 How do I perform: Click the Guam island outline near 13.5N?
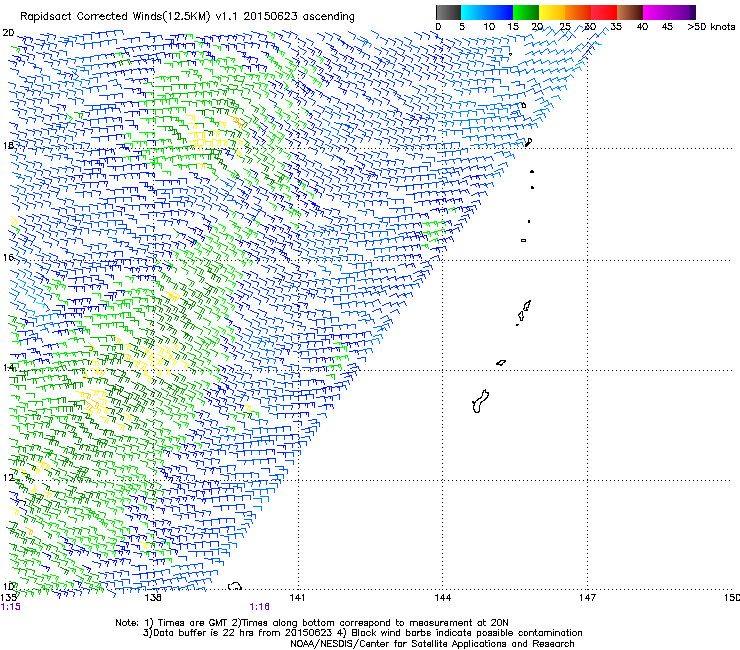[x=480, y=401]
